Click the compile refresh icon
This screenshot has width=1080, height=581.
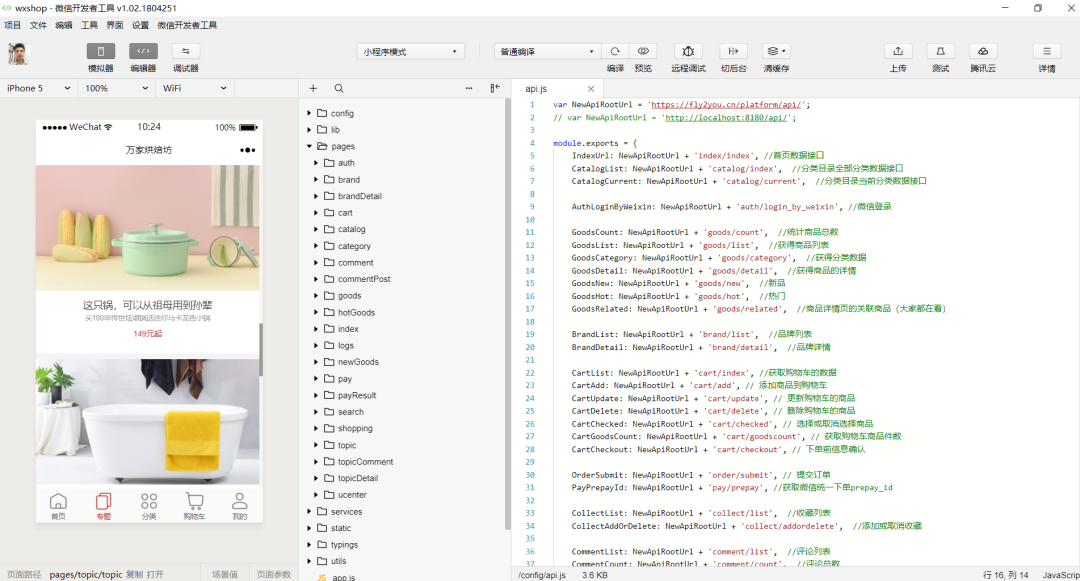(x=615, y=51)
